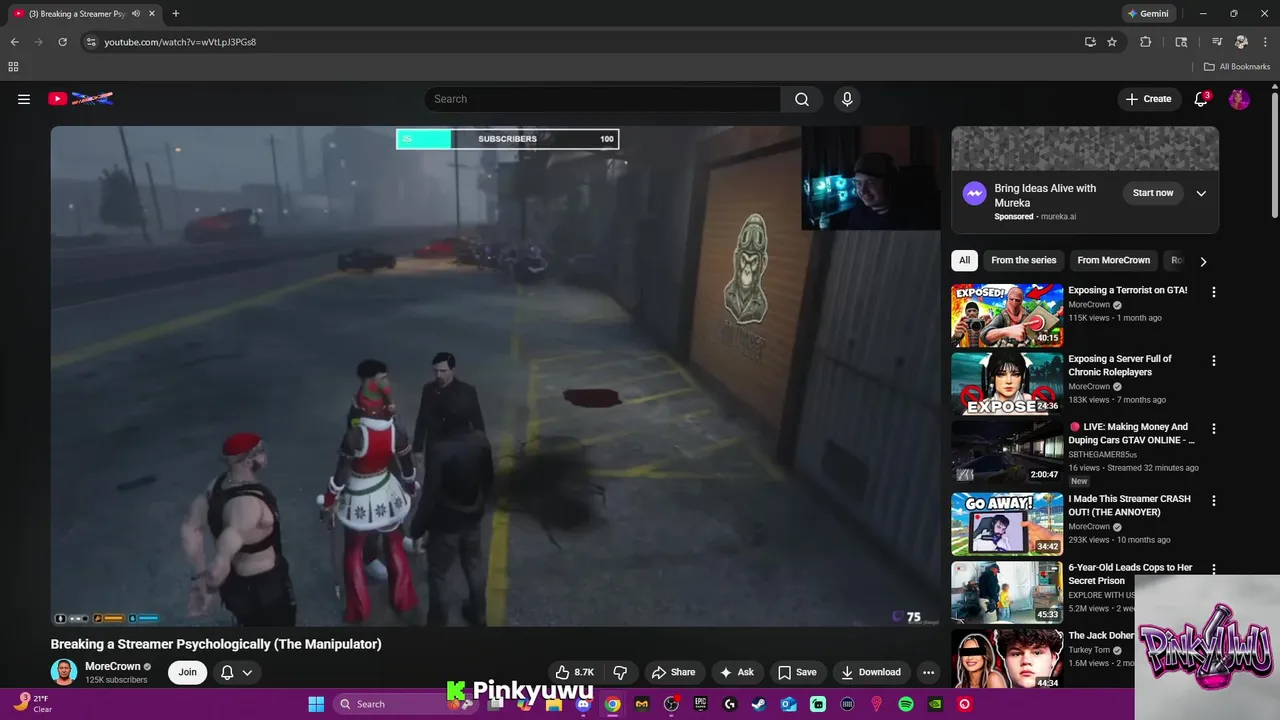The width and height of the screenshot is (1280, 720).
Task: Open Spotify from the taskbar
Action: (906, 704)
